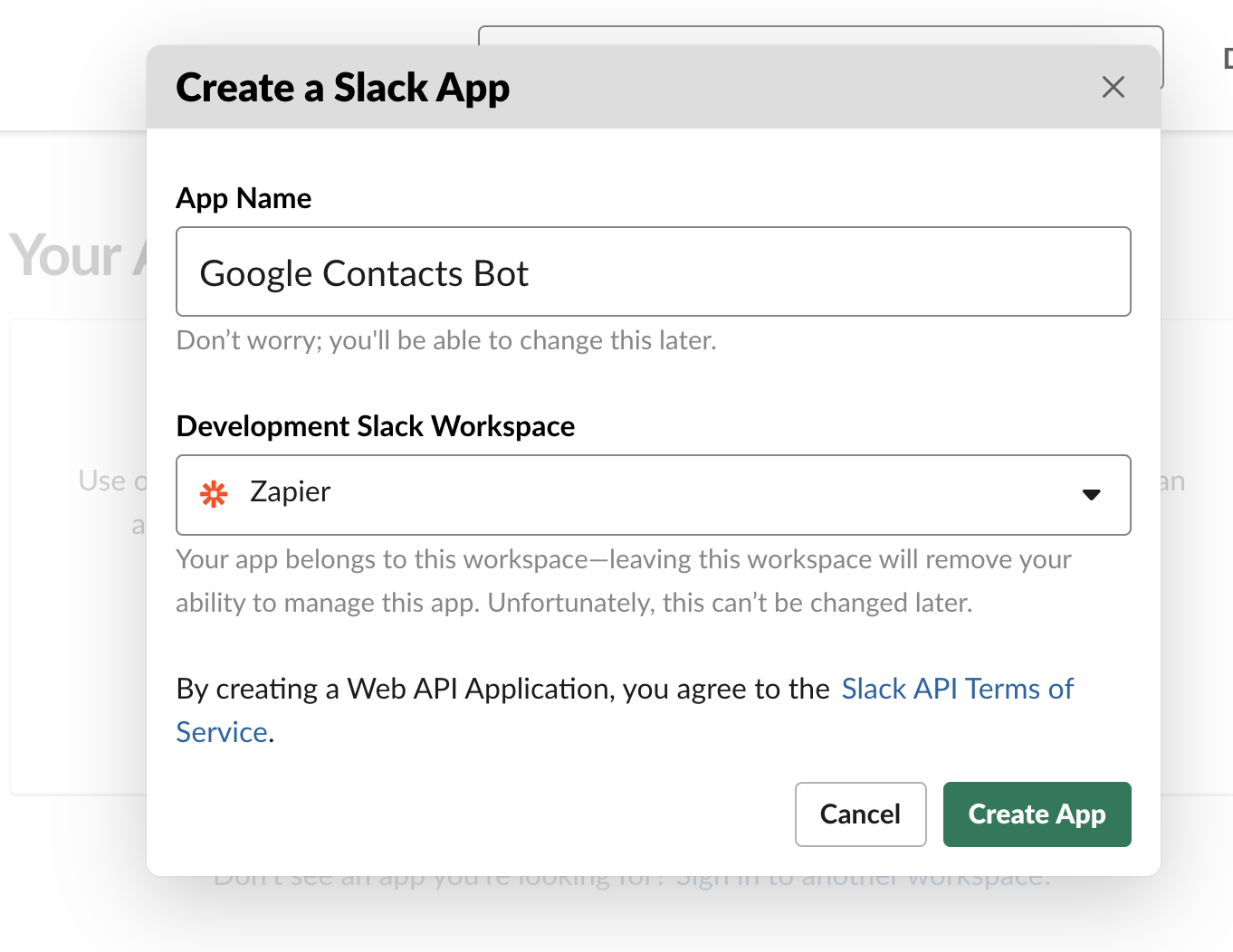
Task: Click the 'App Name' label text
Action: coord(244,198)
